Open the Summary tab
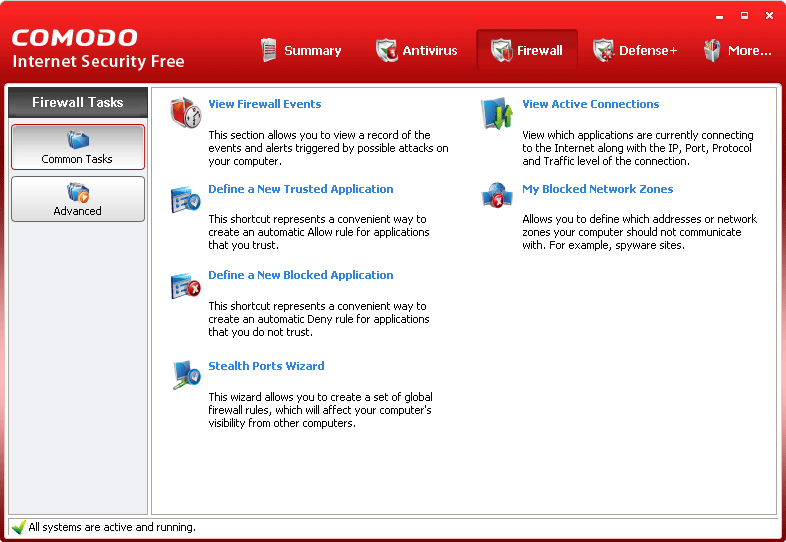Viewport: 786px width, 542px height. click(301, 50)
